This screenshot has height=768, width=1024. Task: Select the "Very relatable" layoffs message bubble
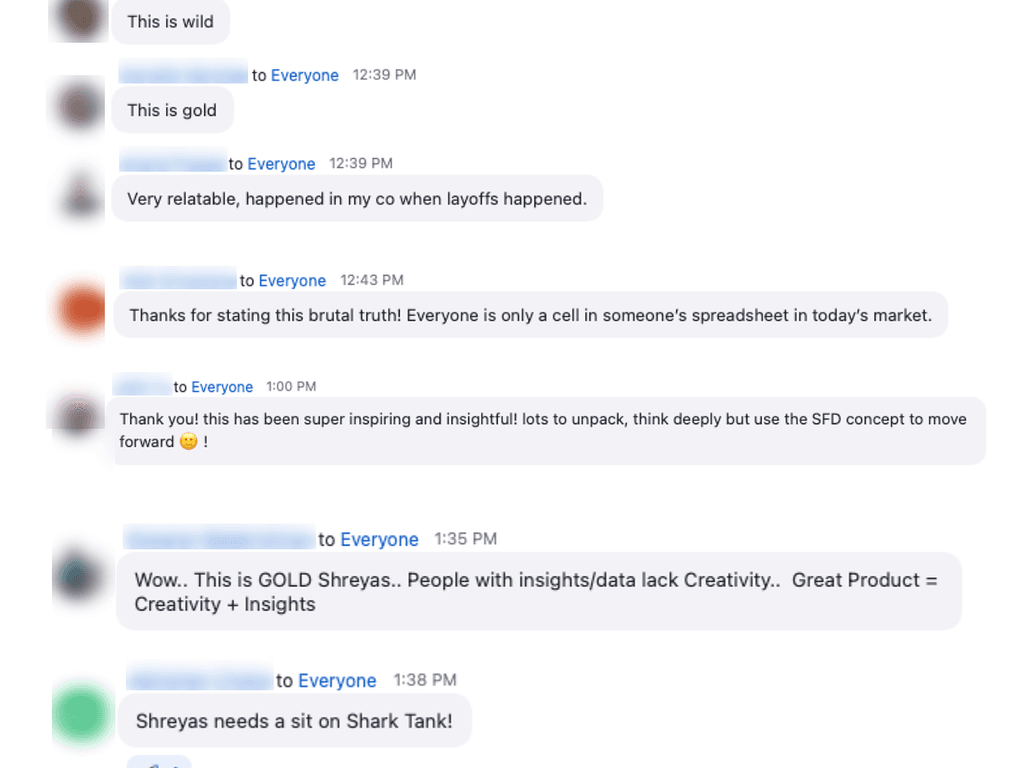(x=356, y=199)
